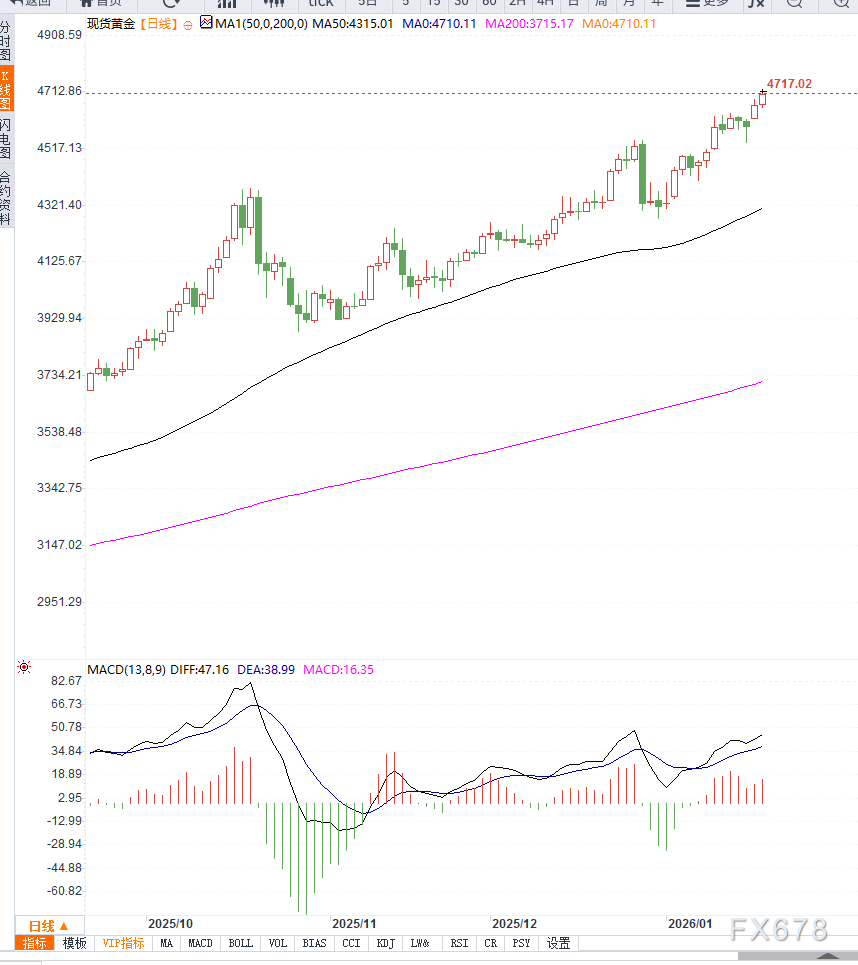
Task: Click the MA1 indicator chart icon
Action: [206, 22]
